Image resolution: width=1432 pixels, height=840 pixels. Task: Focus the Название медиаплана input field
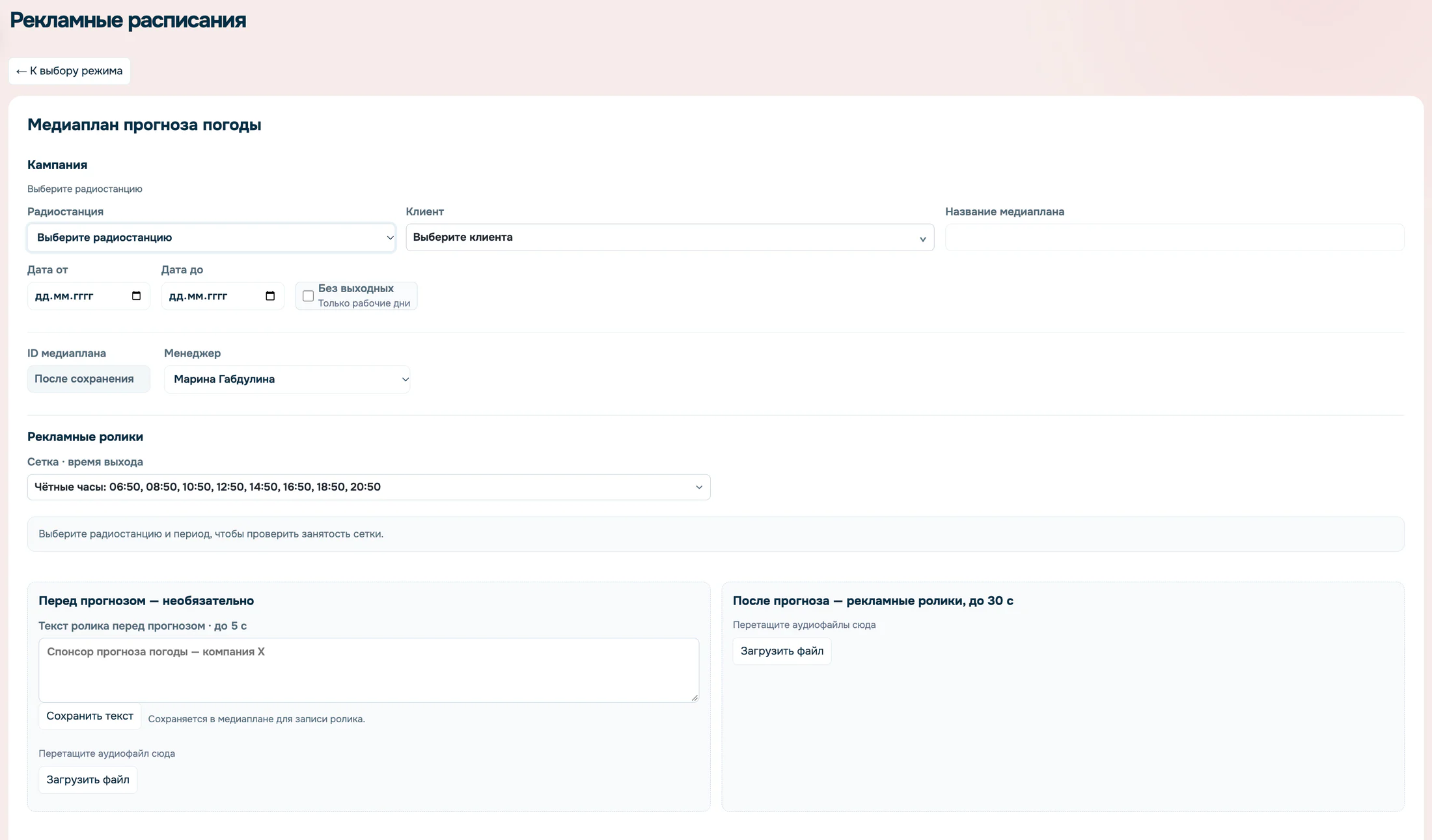pyautogui.click(x=1174, y=237)
